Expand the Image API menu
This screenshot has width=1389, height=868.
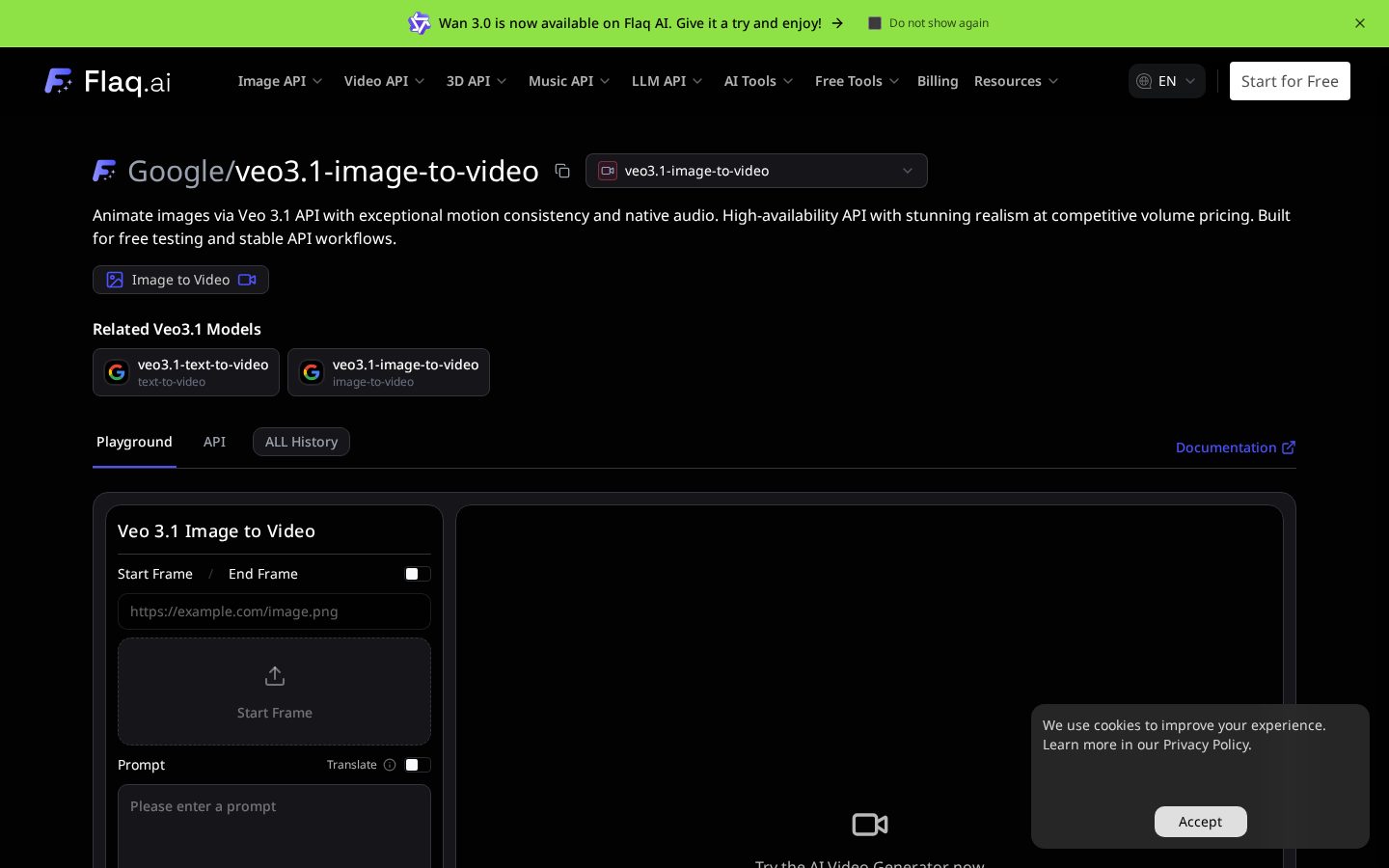280,81
